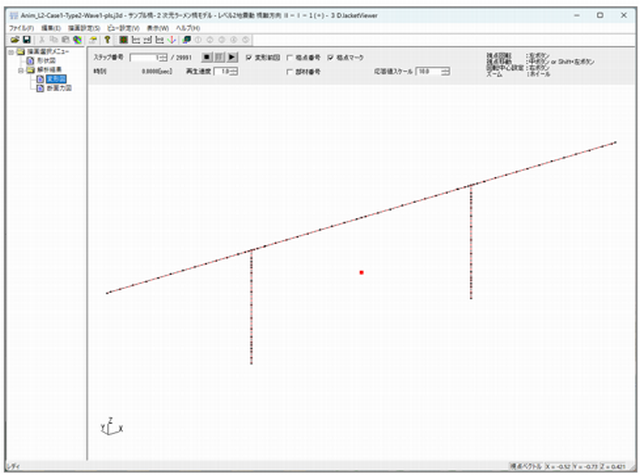Select 形状図 in the tree

(45, 60)
